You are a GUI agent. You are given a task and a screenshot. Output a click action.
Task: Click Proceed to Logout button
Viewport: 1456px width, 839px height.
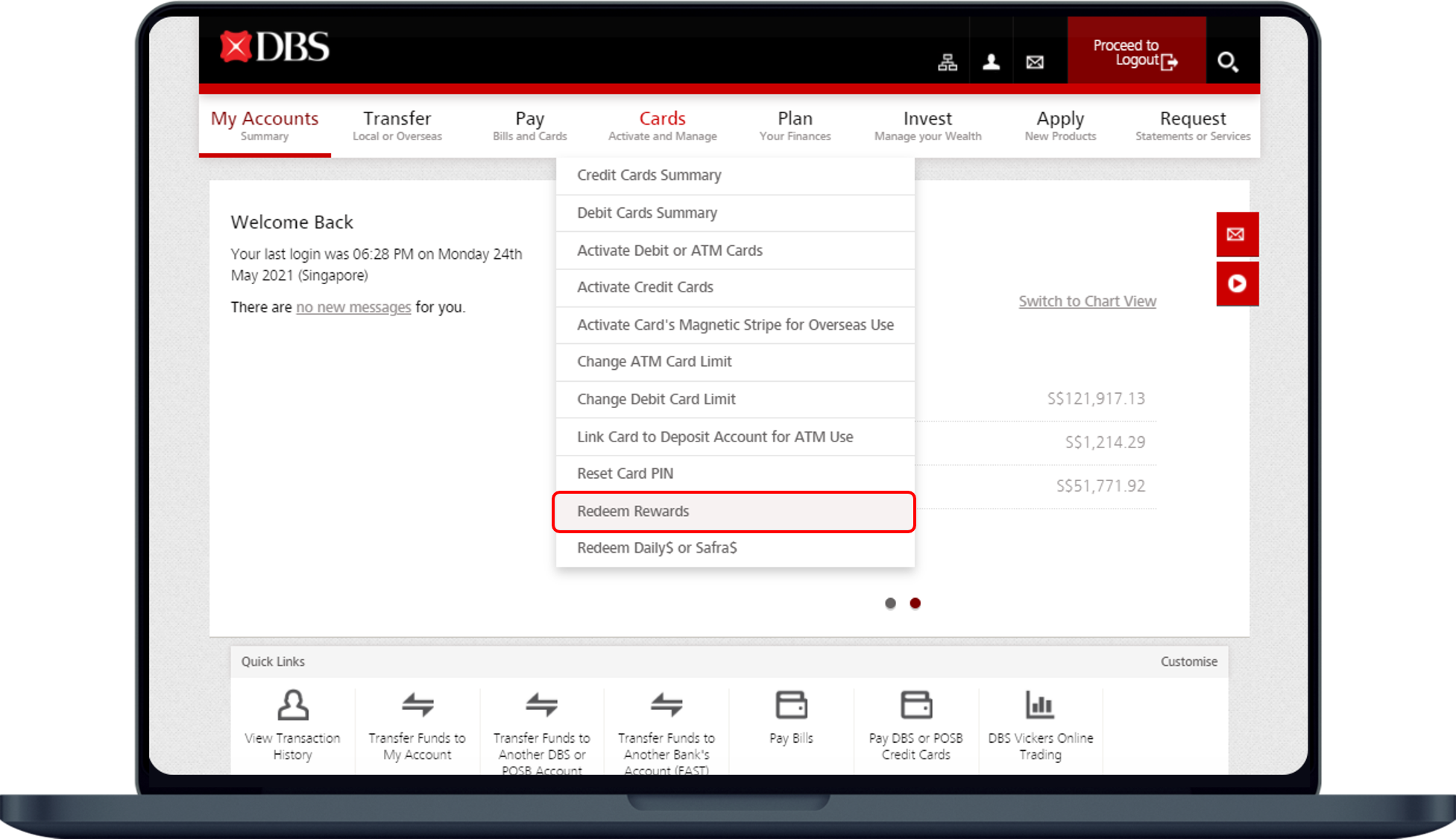pos(1135,53)
